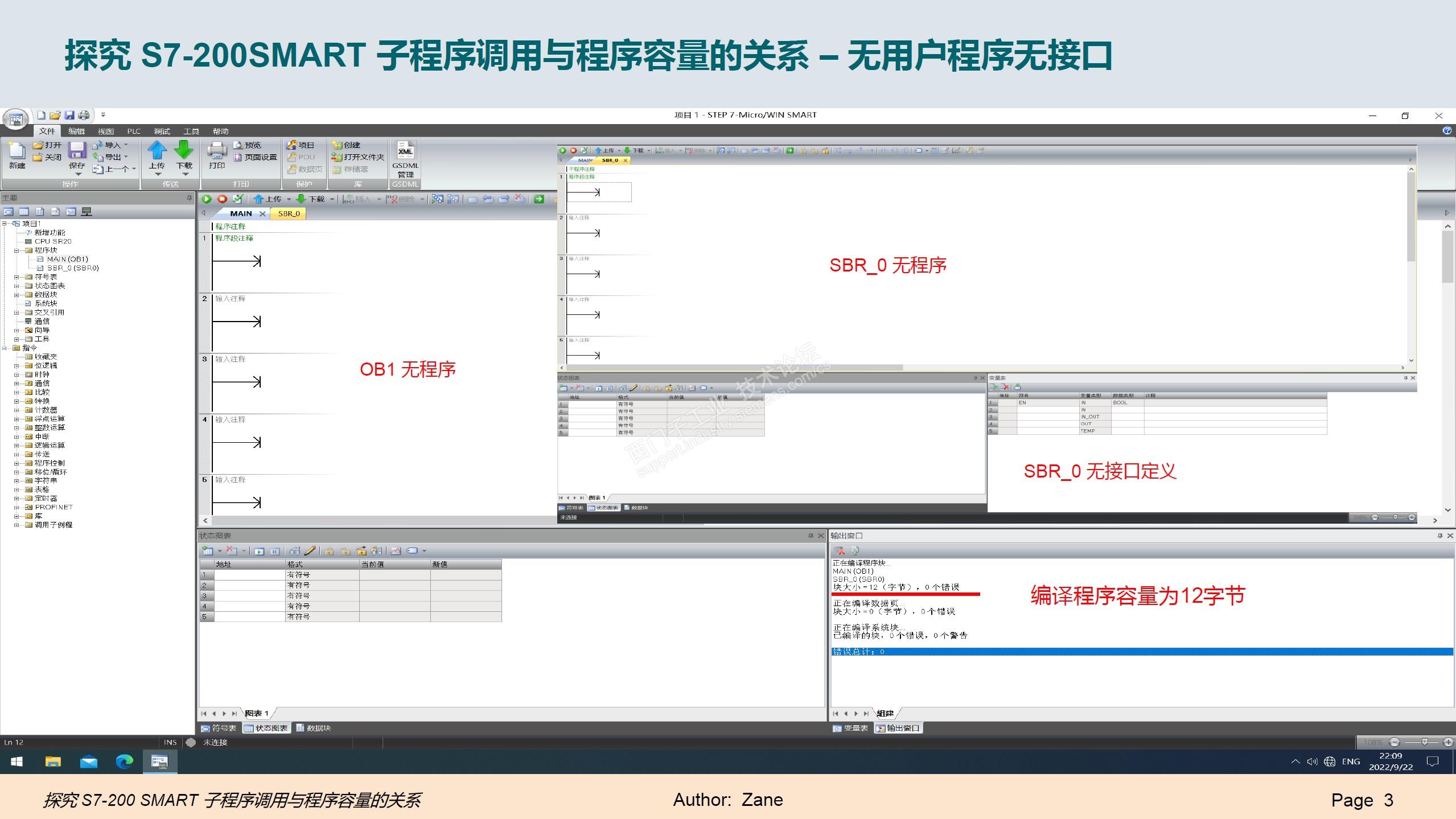Toggle auto-hide pin on 主要 panel
Screen dimensions: 1456x819
(190, 198)
